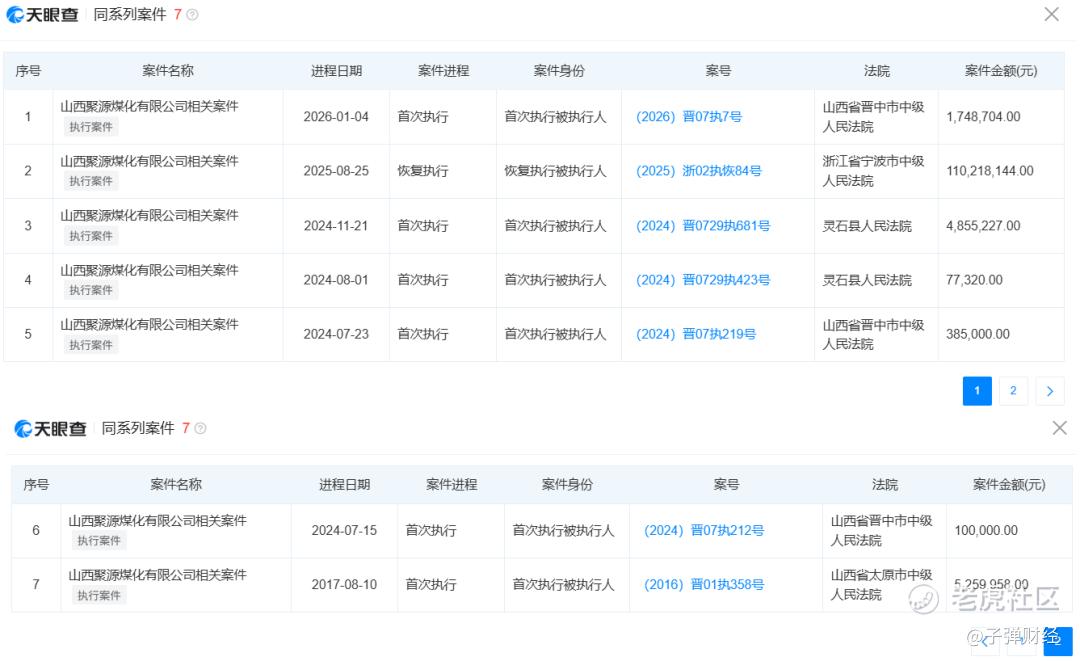Click court 灵石县人民法院 in row 4

click(866, 280)
